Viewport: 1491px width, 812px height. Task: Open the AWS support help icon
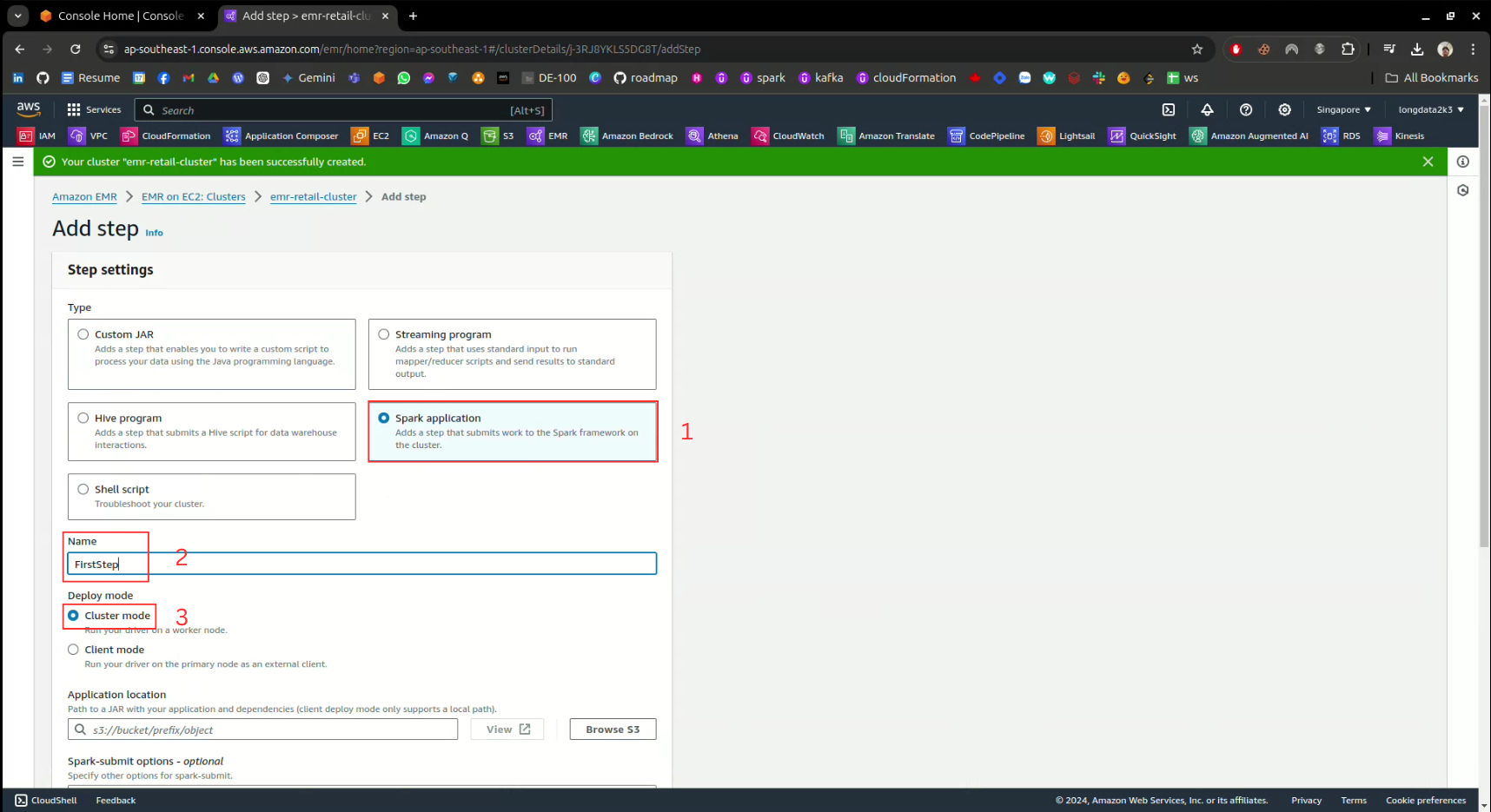pyautogui.click(x=1246, y=109)
